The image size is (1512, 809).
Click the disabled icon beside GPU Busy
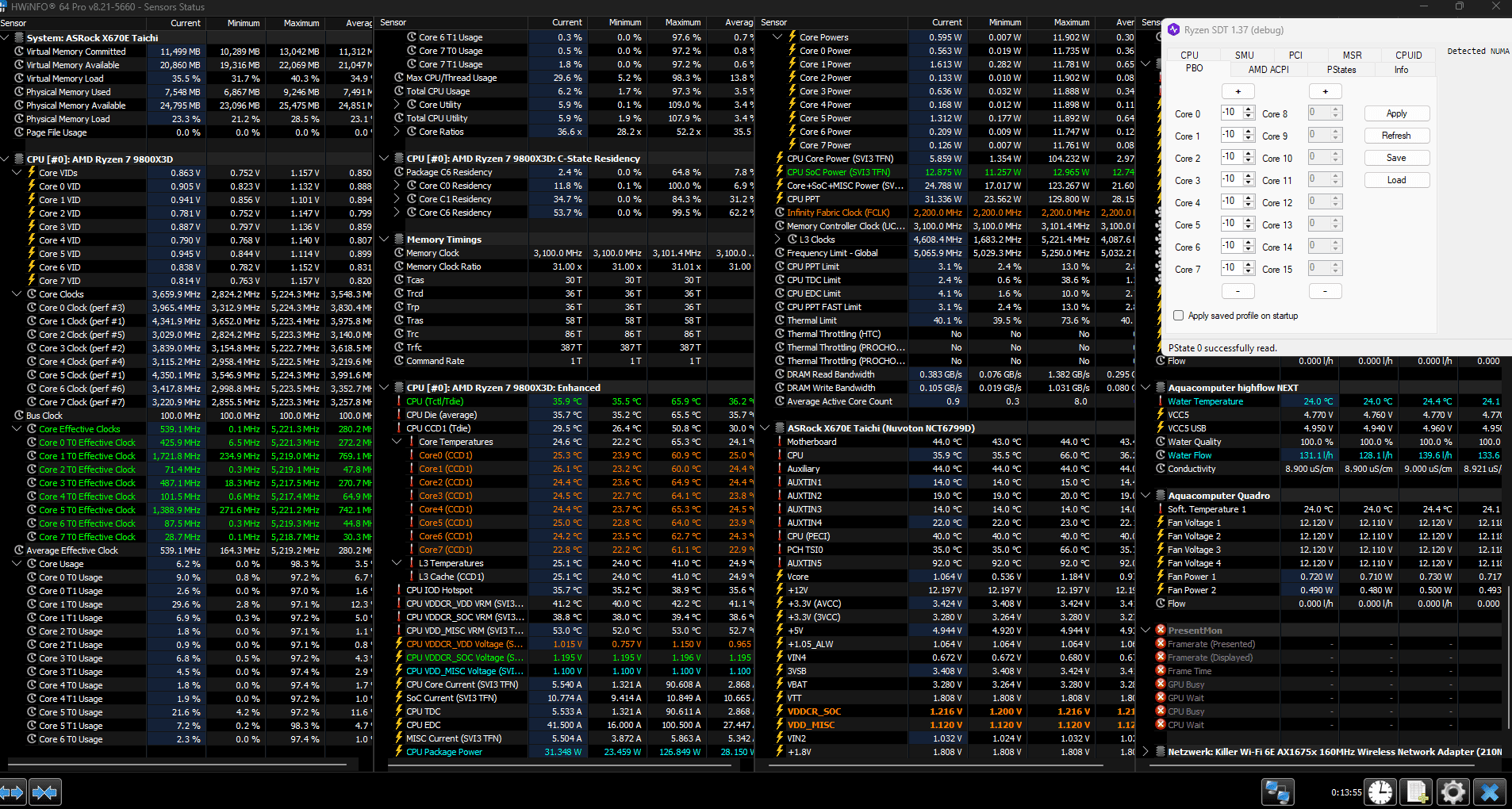[1161, 684]
